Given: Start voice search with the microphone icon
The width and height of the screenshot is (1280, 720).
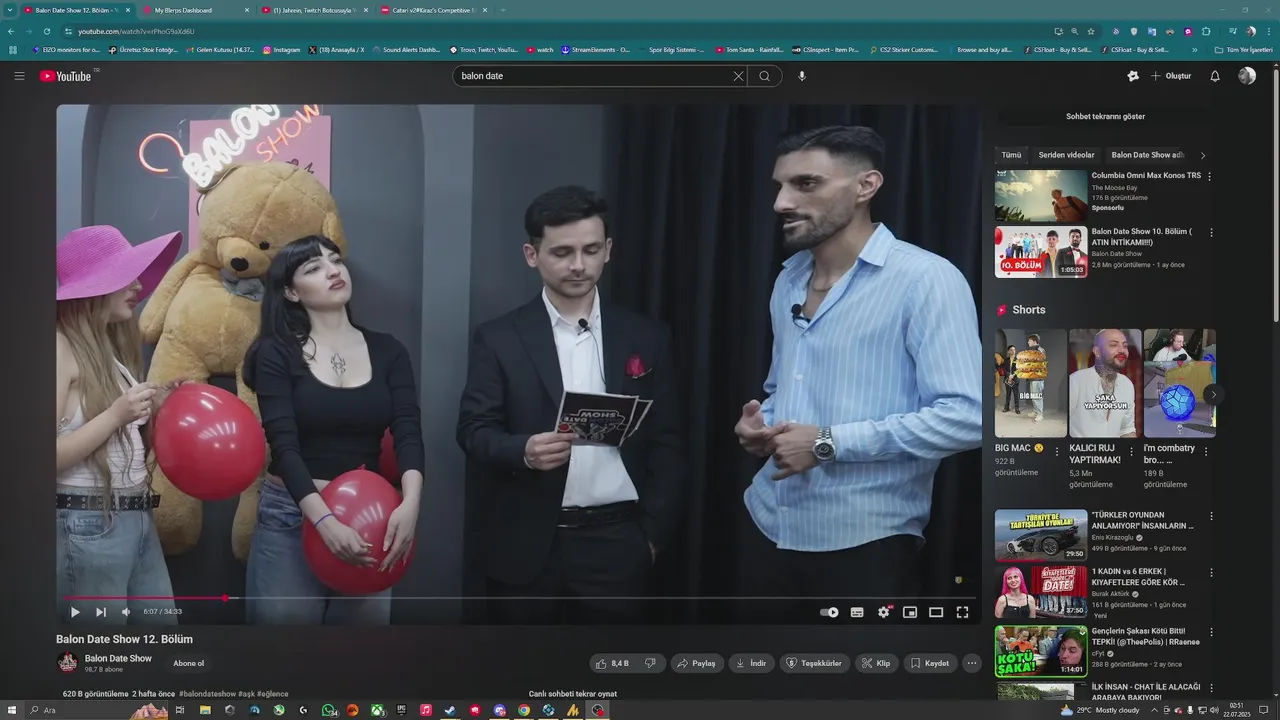Looking at the screenshot, I should [801, 76].
